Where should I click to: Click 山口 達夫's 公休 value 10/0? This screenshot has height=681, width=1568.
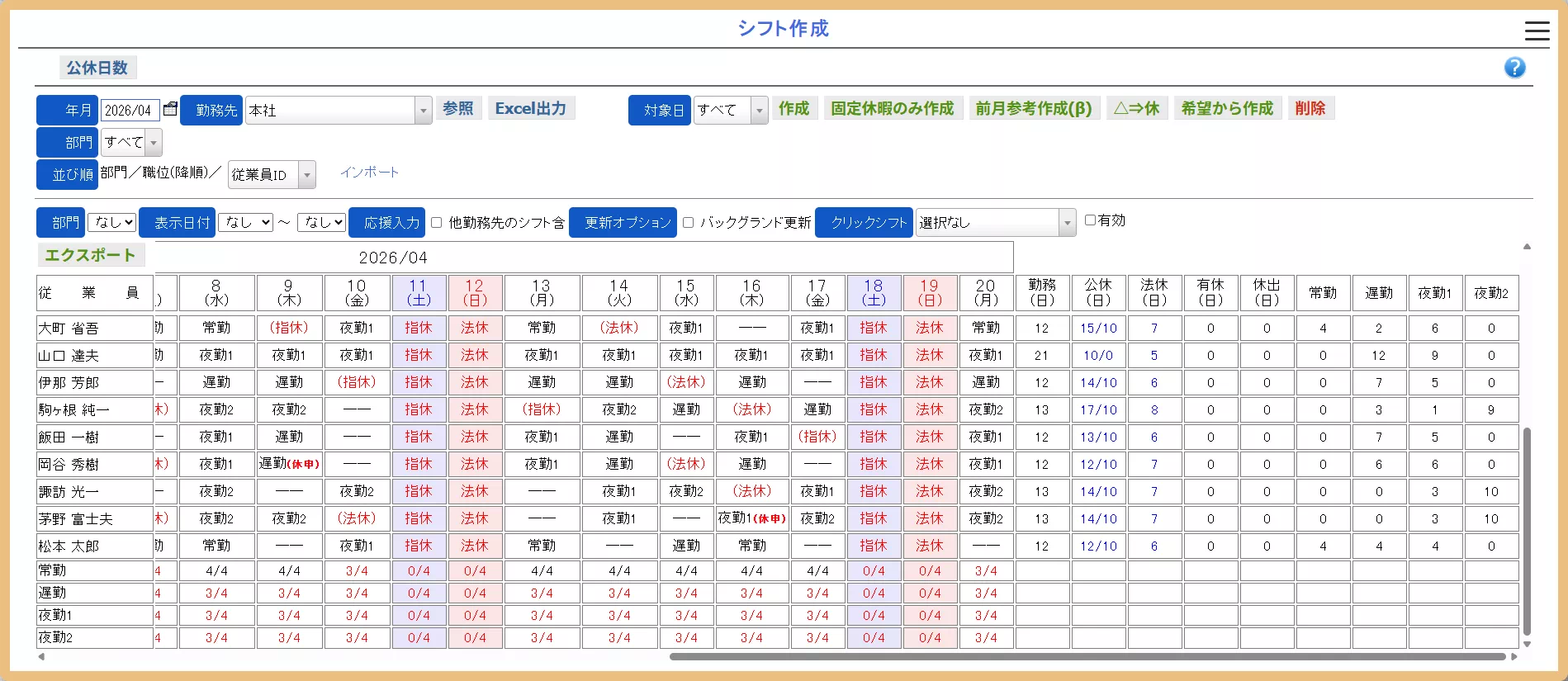[x=1098, y=355]
